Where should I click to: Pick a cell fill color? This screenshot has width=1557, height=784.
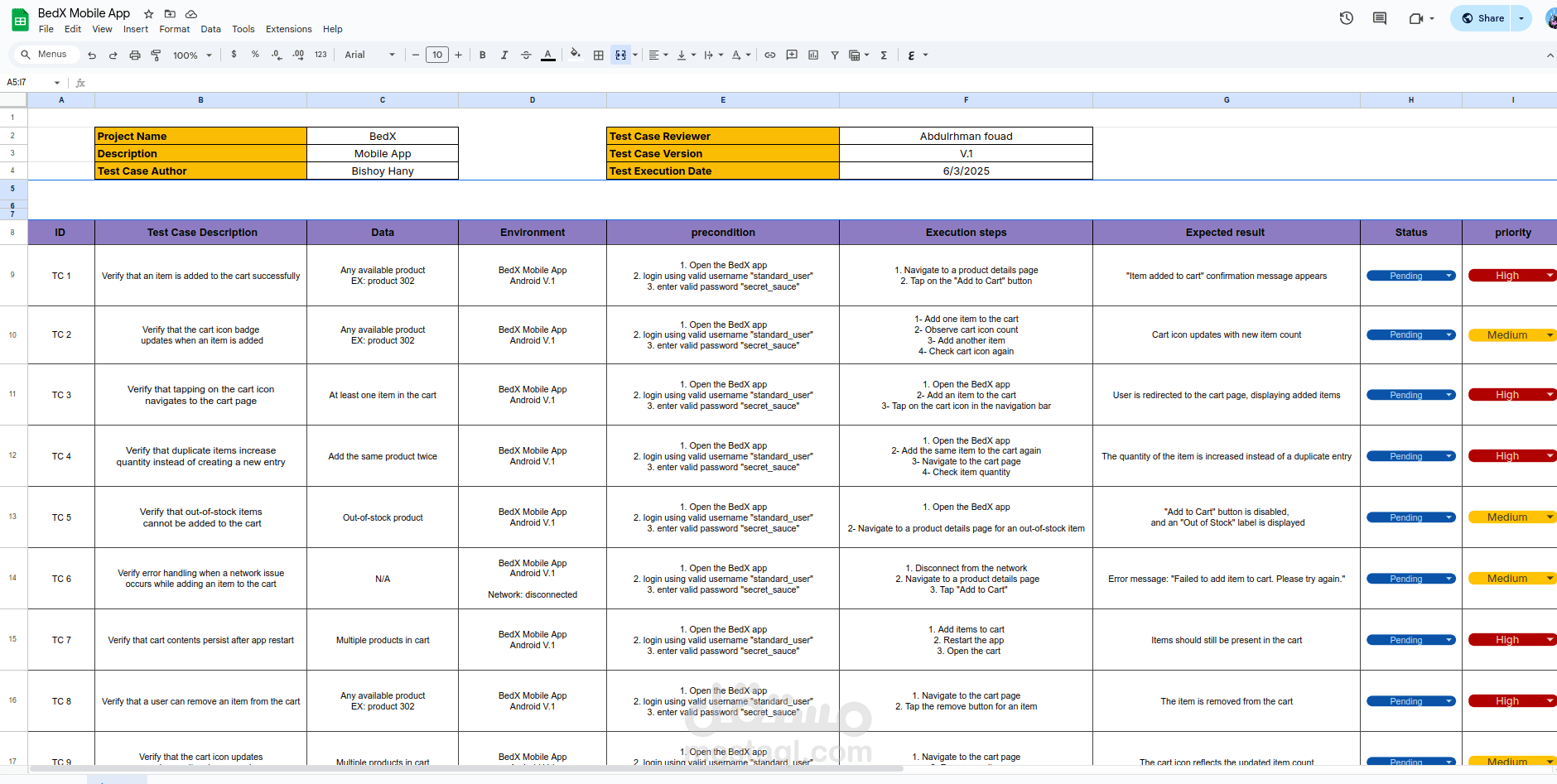(x=576, y=55)
